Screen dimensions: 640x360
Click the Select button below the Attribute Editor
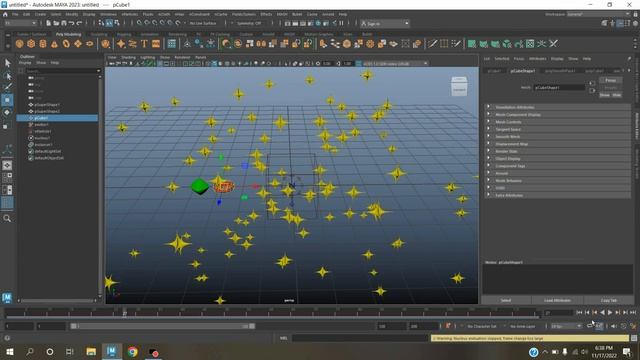click(506, 300)
